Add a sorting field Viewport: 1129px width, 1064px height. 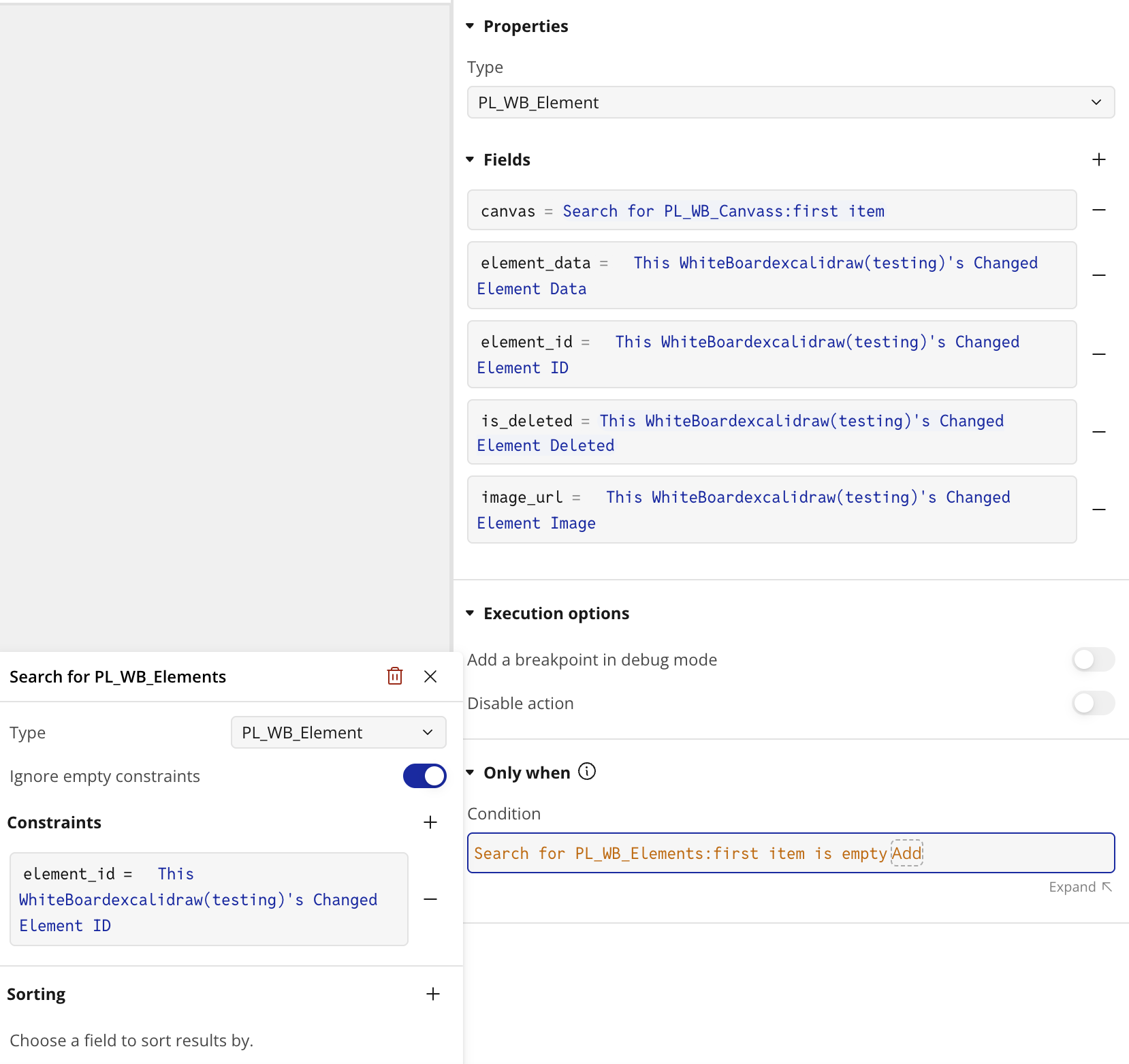point(433,994)
